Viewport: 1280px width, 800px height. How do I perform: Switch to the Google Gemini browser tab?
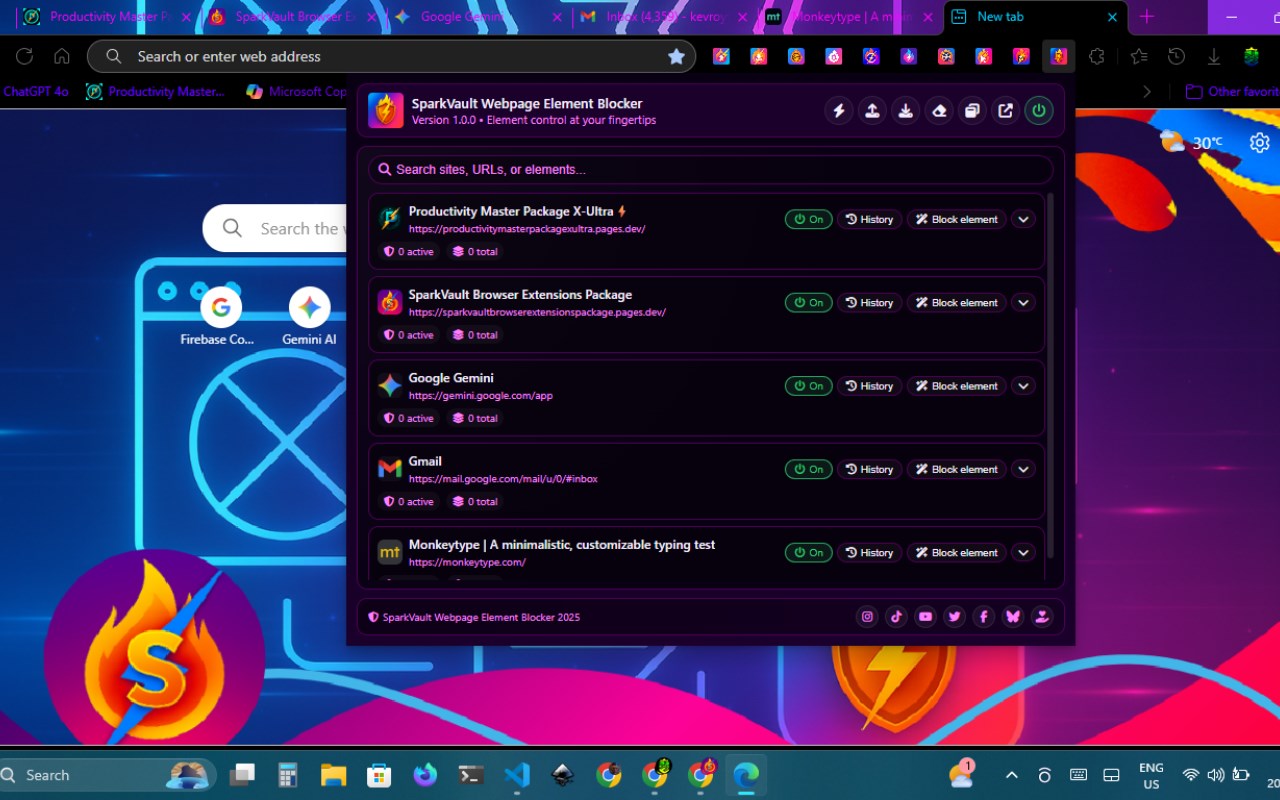476,17
